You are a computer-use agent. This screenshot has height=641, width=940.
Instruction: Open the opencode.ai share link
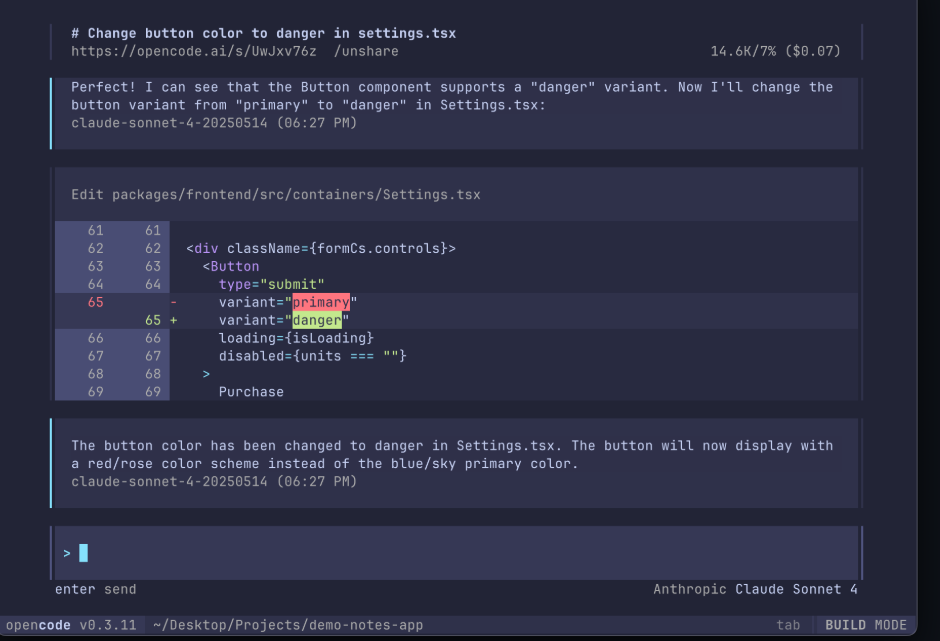tap(194, 52)
